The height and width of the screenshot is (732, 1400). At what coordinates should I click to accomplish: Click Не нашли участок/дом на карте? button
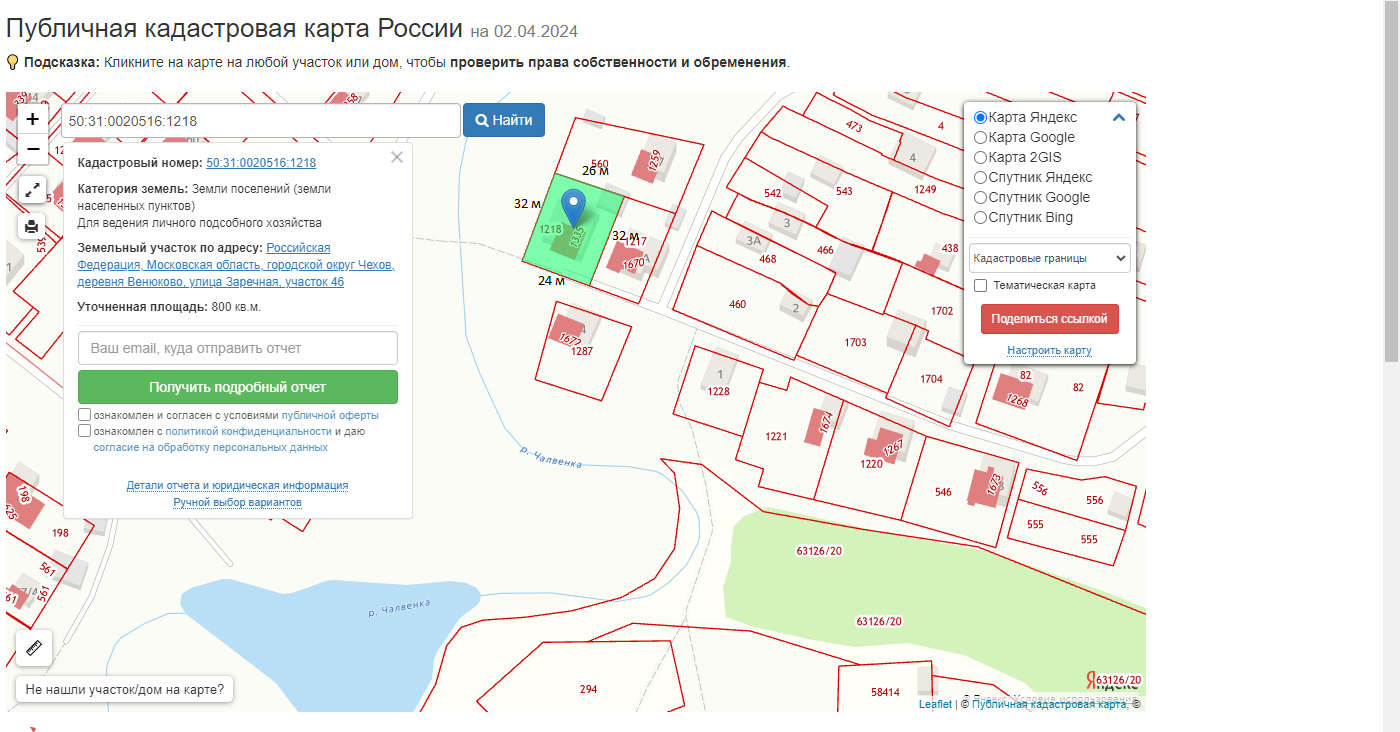[125, 689]
